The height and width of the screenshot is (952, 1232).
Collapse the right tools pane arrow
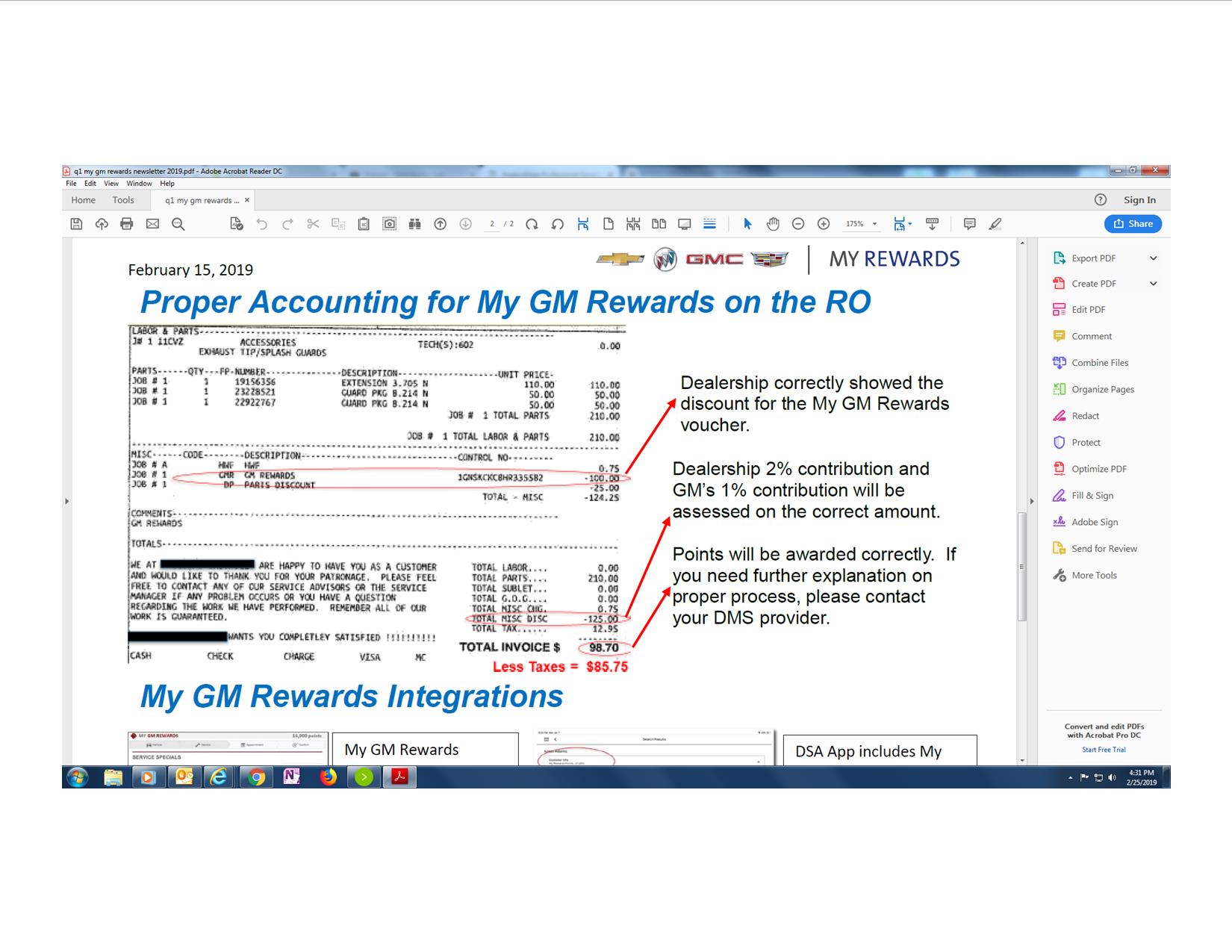pyautogui.click(x=1032, y=501)
